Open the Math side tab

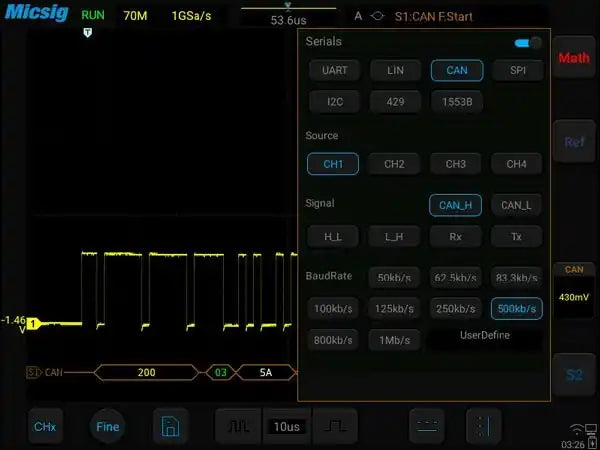tap(574, 58)
